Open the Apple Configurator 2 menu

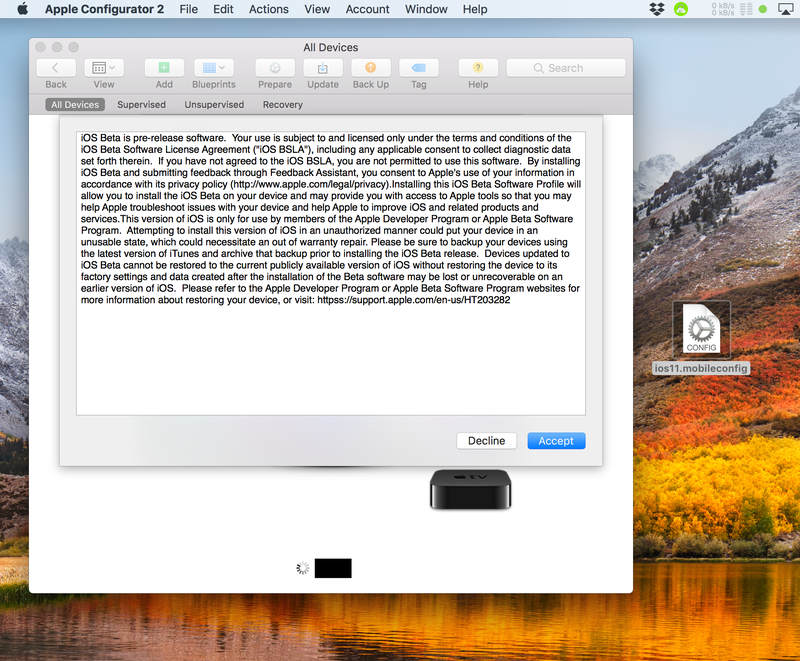pyautogui.click(x=104, y=9)
